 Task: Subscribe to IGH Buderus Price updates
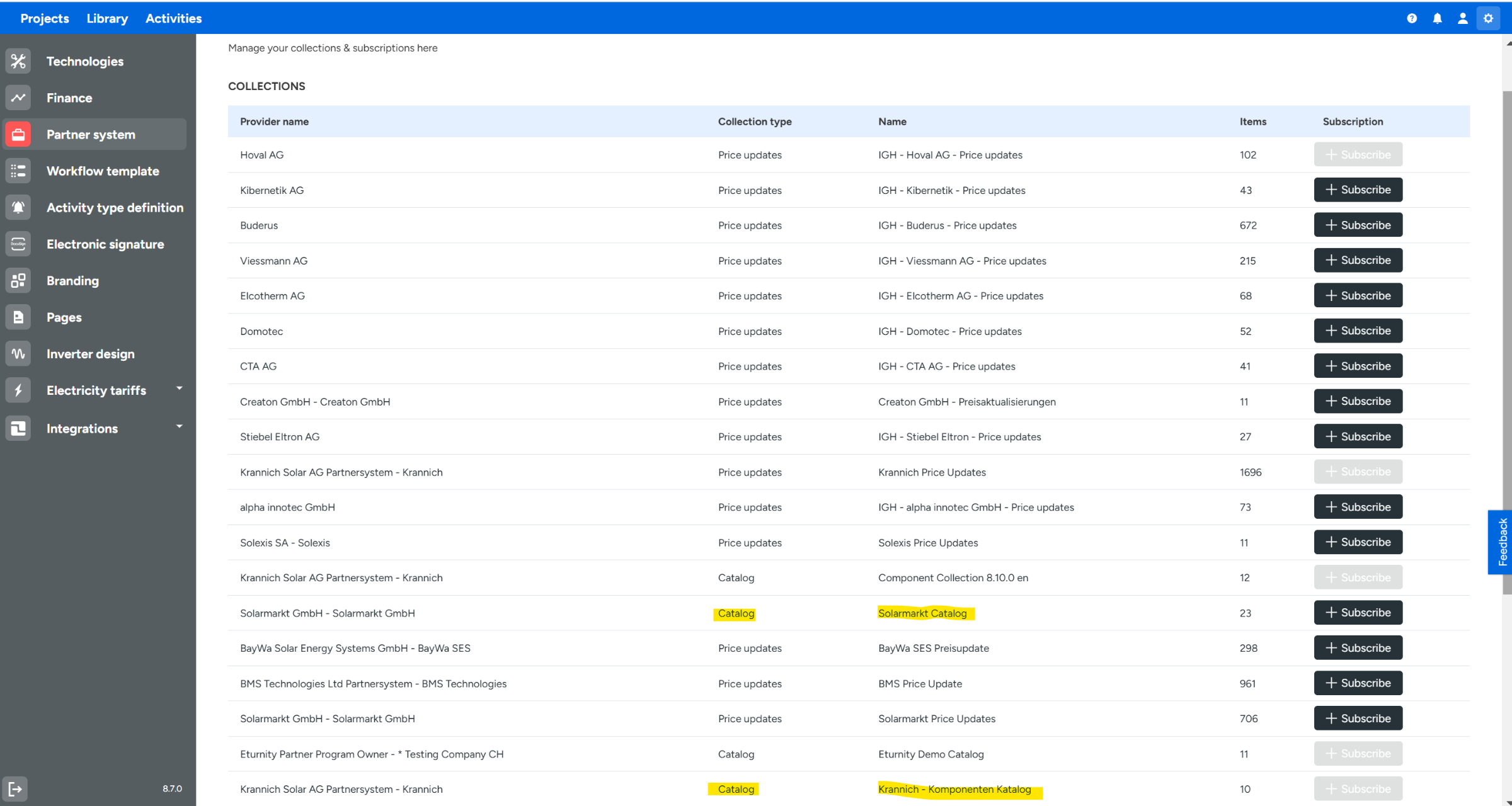coord(1358,225)
